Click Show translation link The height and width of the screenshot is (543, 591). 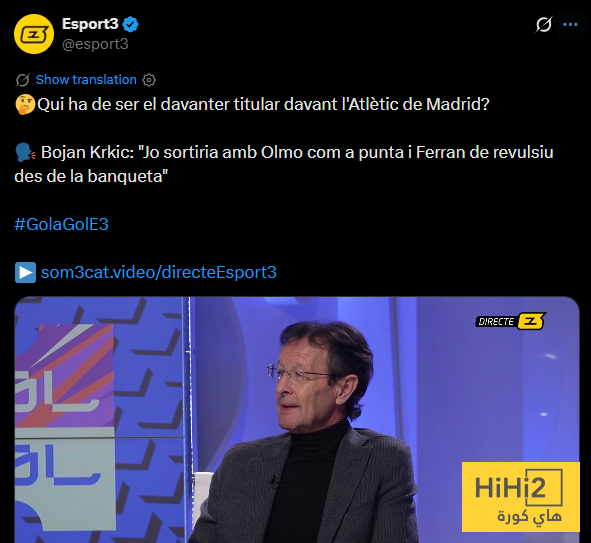tap(86, 80)
